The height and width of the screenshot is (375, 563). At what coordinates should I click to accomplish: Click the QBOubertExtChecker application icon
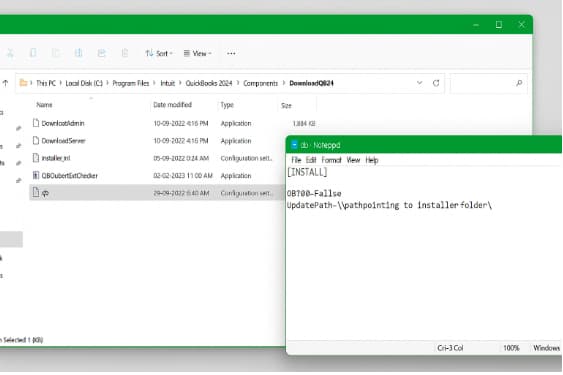point(36,175)
